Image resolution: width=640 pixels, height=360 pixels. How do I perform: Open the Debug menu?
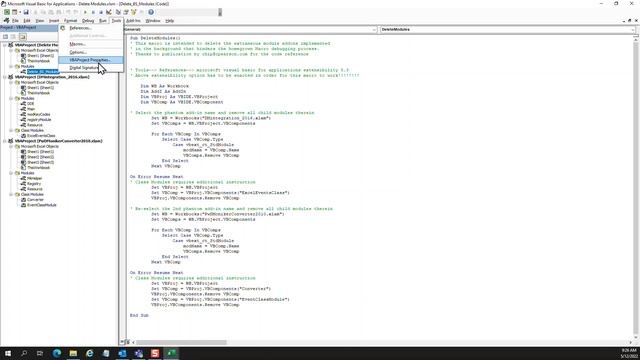[88, 21]
